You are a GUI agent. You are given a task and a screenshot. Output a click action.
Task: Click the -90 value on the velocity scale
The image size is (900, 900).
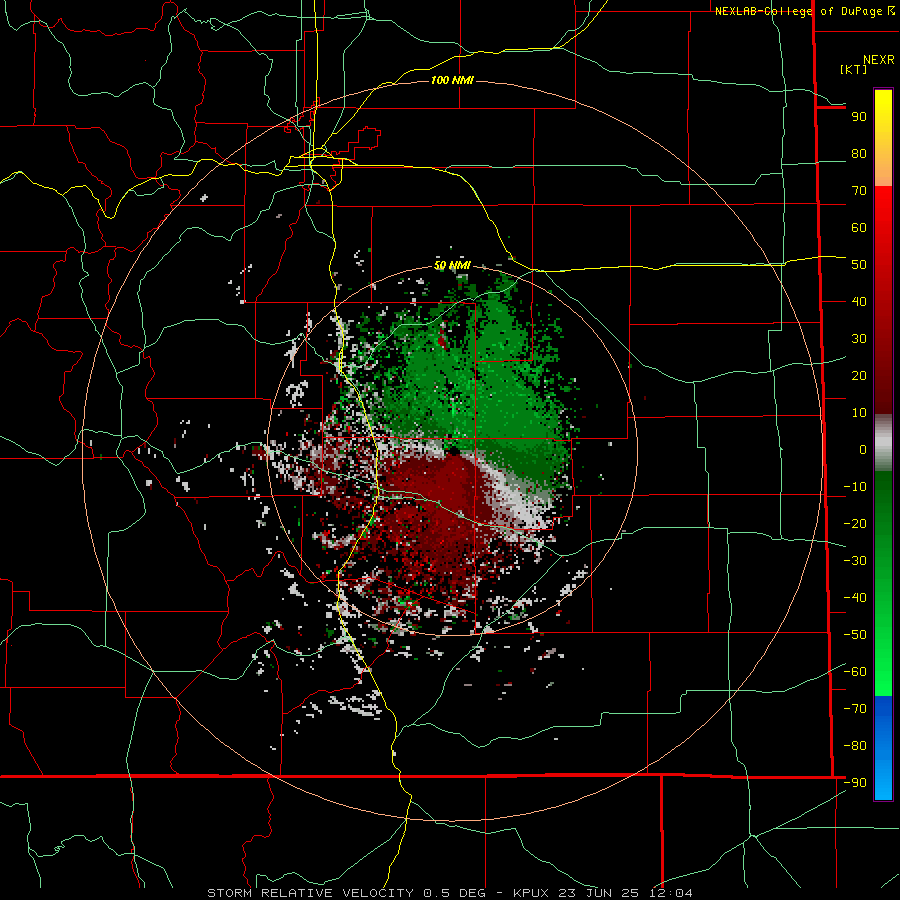855,783
